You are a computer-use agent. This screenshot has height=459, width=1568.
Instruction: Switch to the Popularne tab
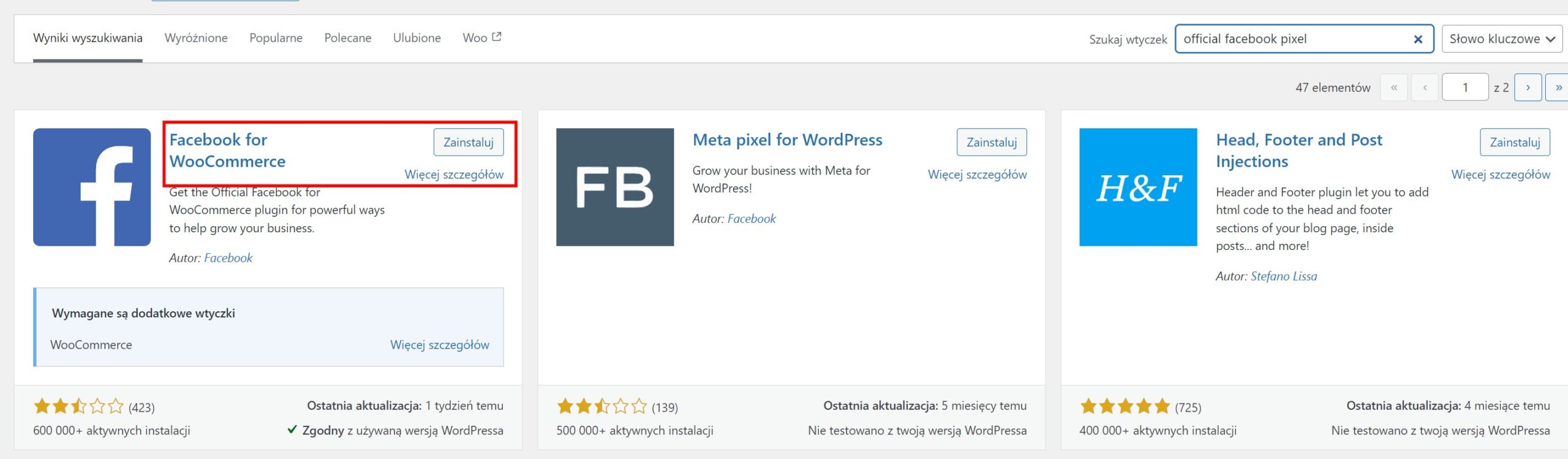(x=276, y=38)
